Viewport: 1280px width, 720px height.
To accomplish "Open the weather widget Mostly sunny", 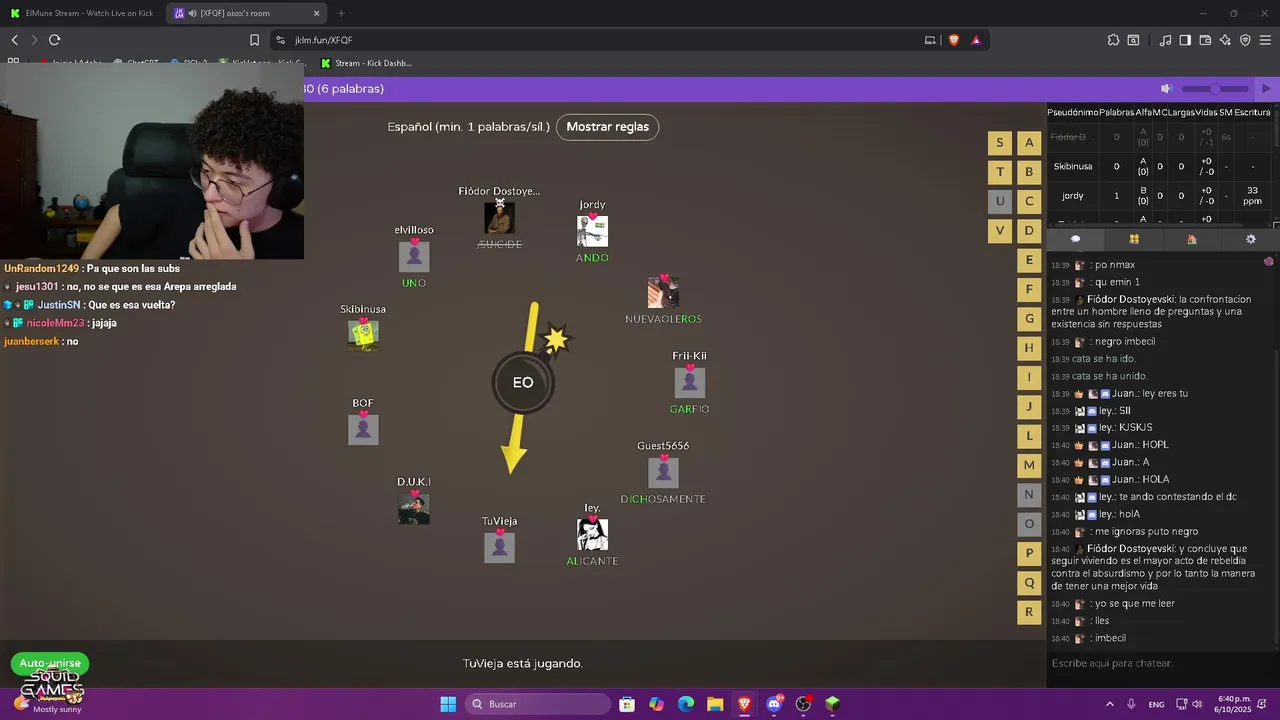I will pyautogui.click(x=50, y=704).
